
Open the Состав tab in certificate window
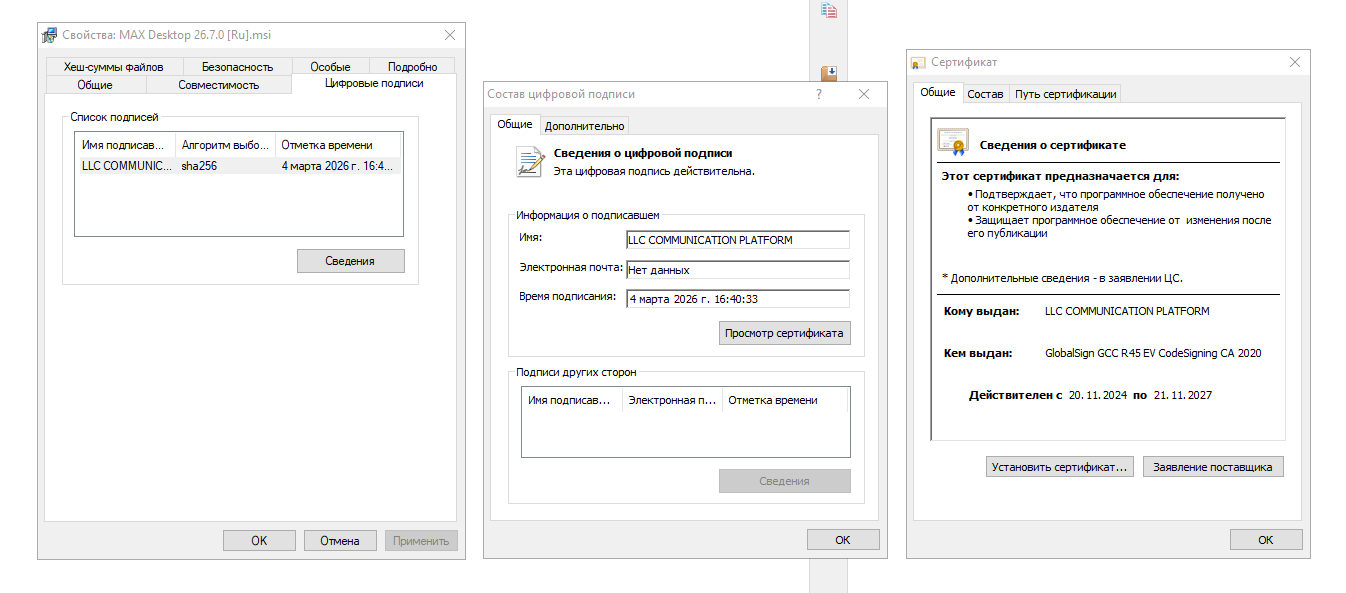[x=985, y=94]
